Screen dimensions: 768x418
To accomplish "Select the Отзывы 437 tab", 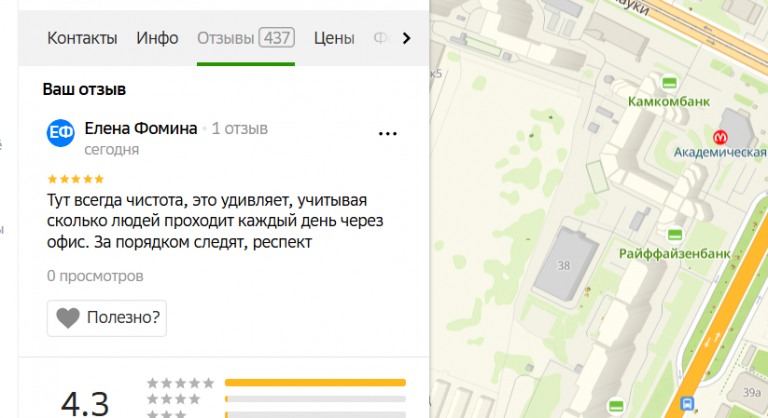I will pyautogui.click(x=246, y=38).
